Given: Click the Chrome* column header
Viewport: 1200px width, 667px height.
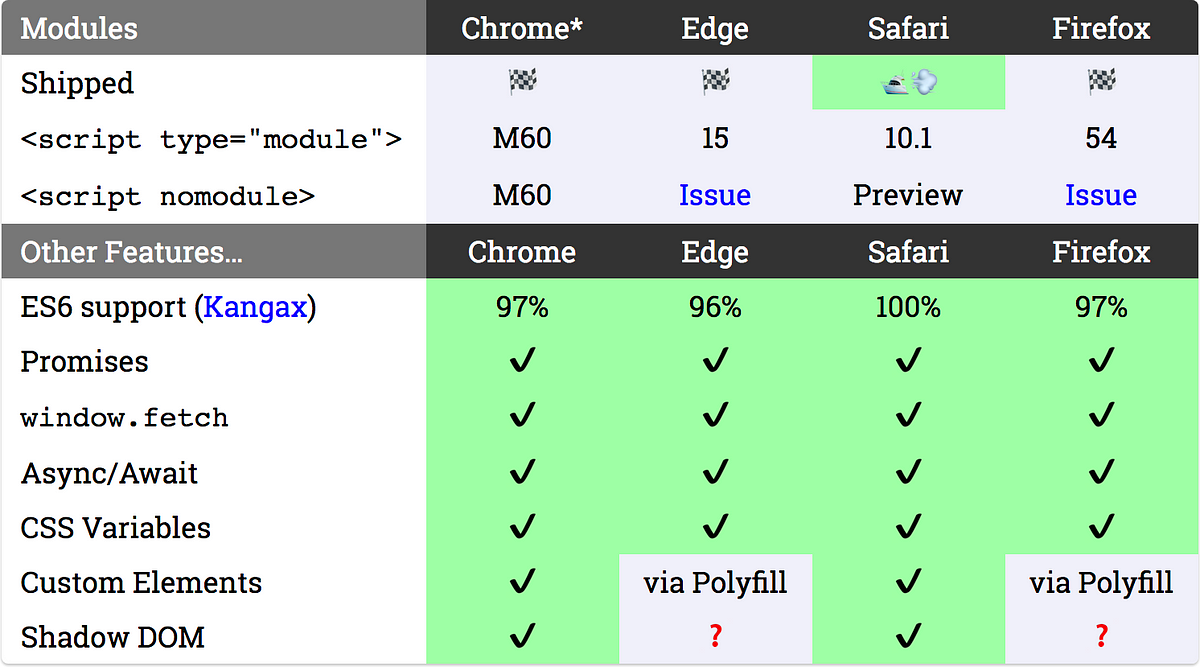Looking at the screenshot, I should click(522, 28).
